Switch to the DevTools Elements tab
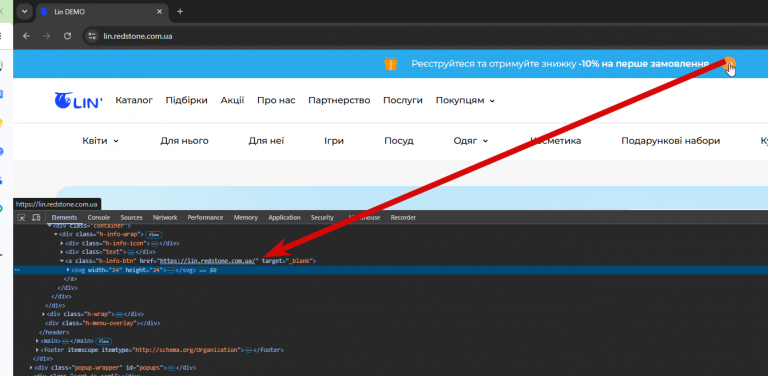This screenshot has height=376, width=768. click(64, 217)
